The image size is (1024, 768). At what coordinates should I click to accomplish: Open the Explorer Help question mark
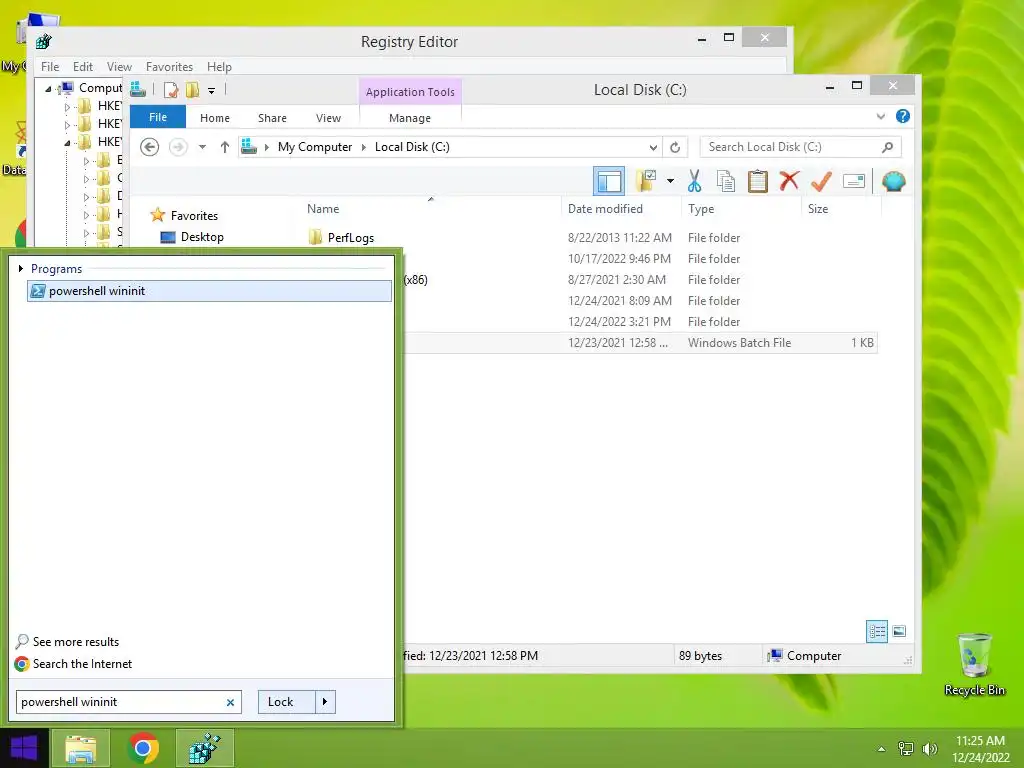(903, 116)
